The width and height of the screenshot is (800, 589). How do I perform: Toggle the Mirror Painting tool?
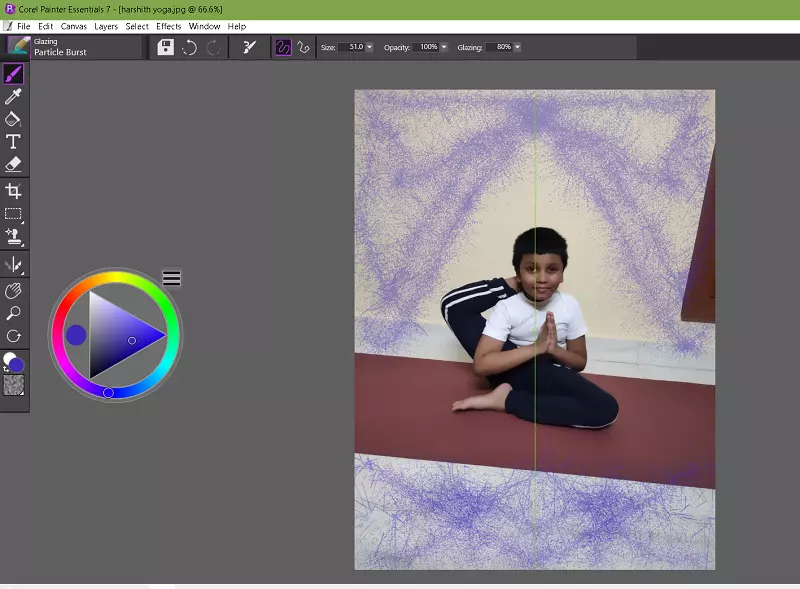tap(14, 265)
